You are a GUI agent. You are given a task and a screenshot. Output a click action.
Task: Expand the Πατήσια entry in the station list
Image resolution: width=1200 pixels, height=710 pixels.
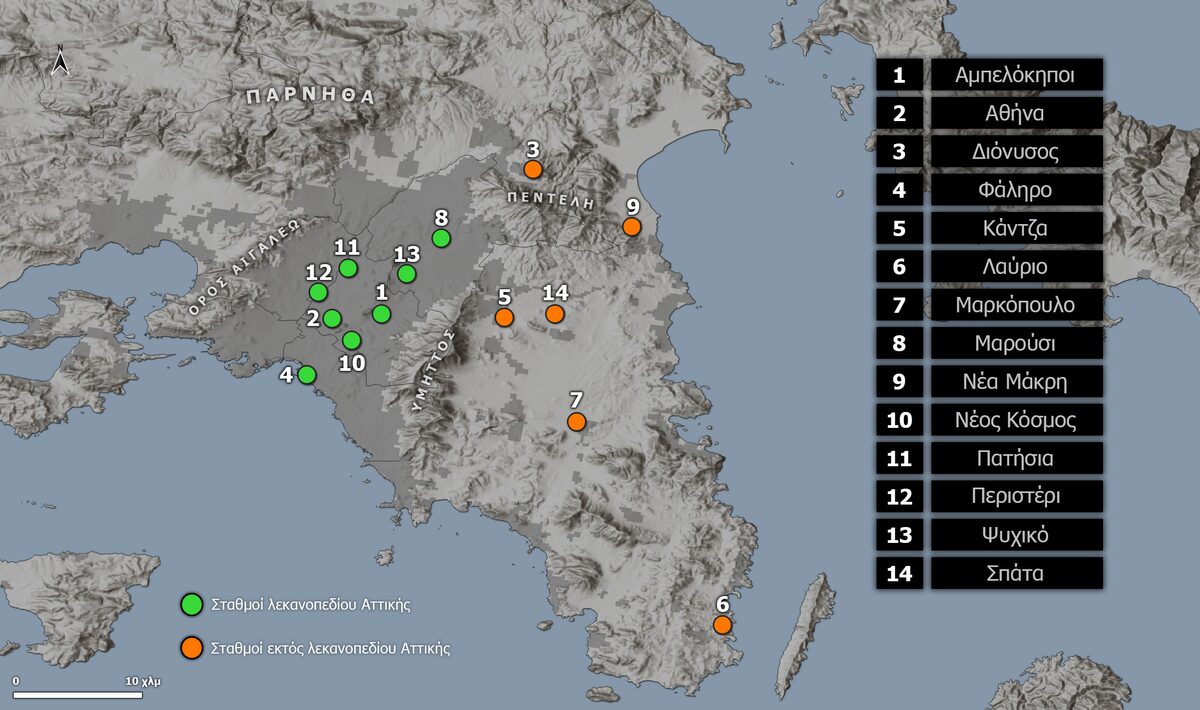1014,458
